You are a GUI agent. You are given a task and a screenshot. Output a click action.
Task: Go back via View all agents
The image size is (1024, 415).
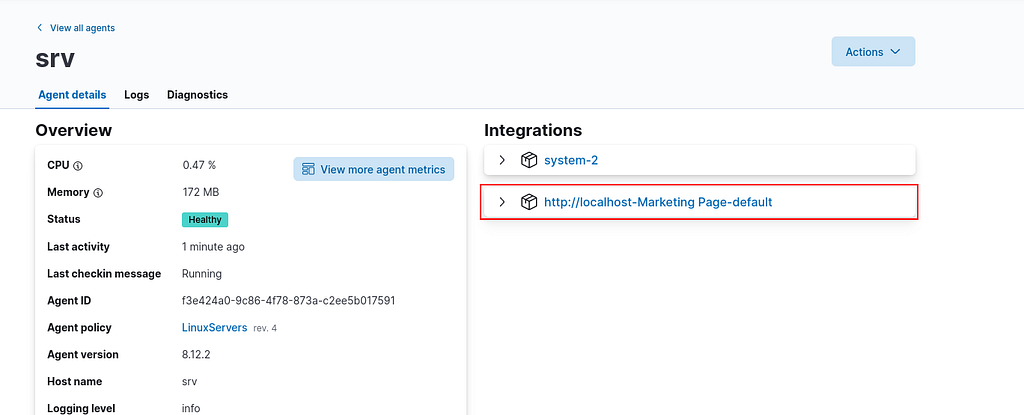[82, 27]
